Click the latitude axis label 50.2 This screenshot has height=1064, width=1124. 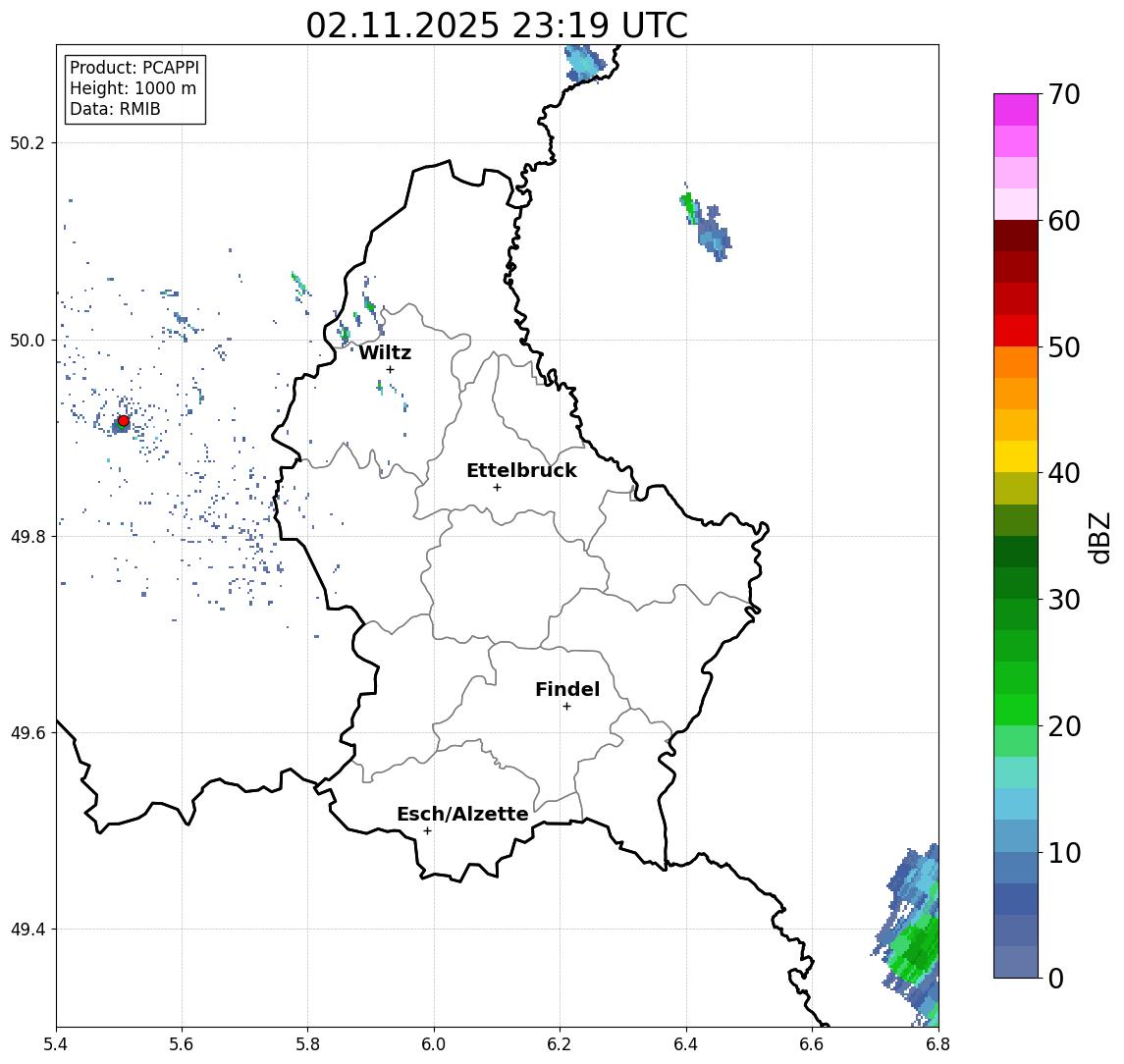tap(27, 142)
